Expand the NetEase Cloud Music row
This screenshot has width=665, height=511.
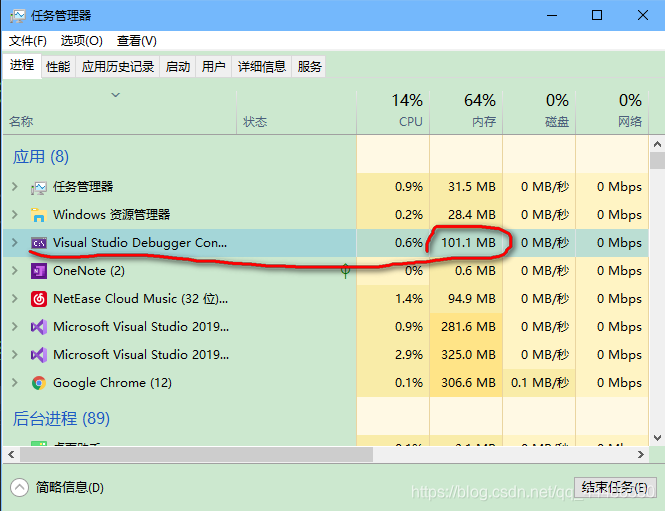point(15,299)
